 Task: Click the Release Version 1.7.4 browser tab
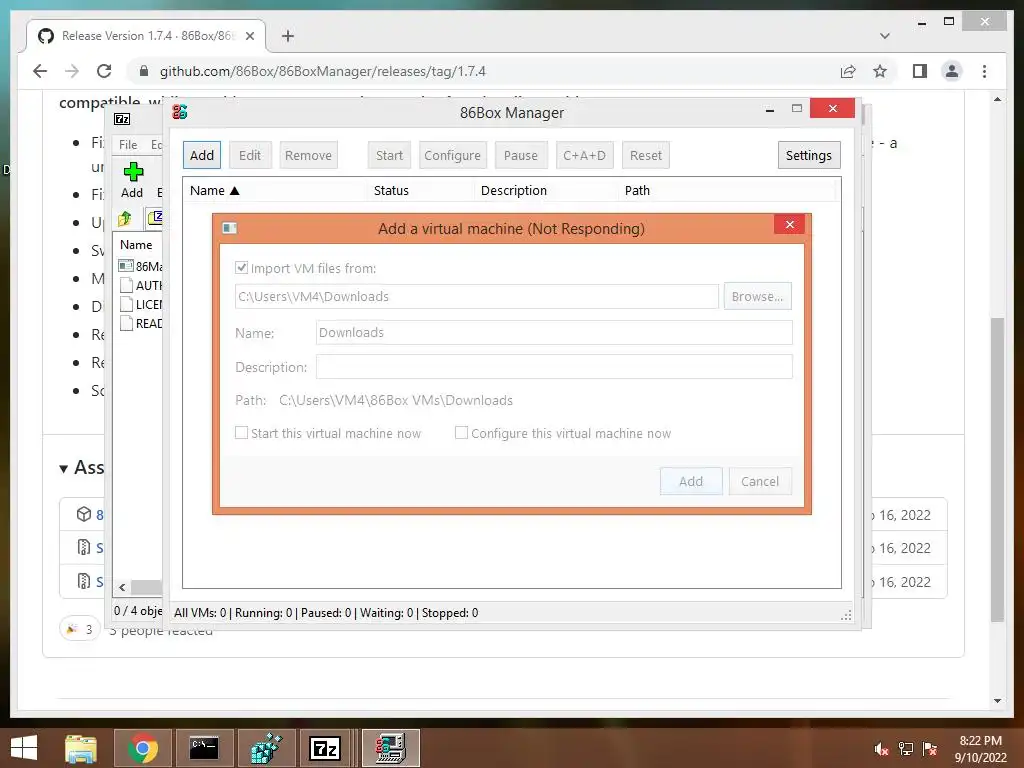[146, 36]
